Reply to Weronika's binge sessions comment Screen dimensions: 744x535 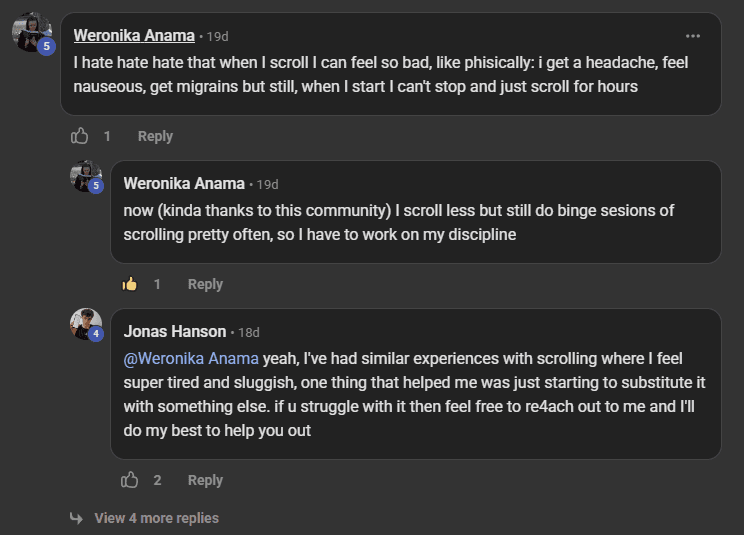[205, 284]
